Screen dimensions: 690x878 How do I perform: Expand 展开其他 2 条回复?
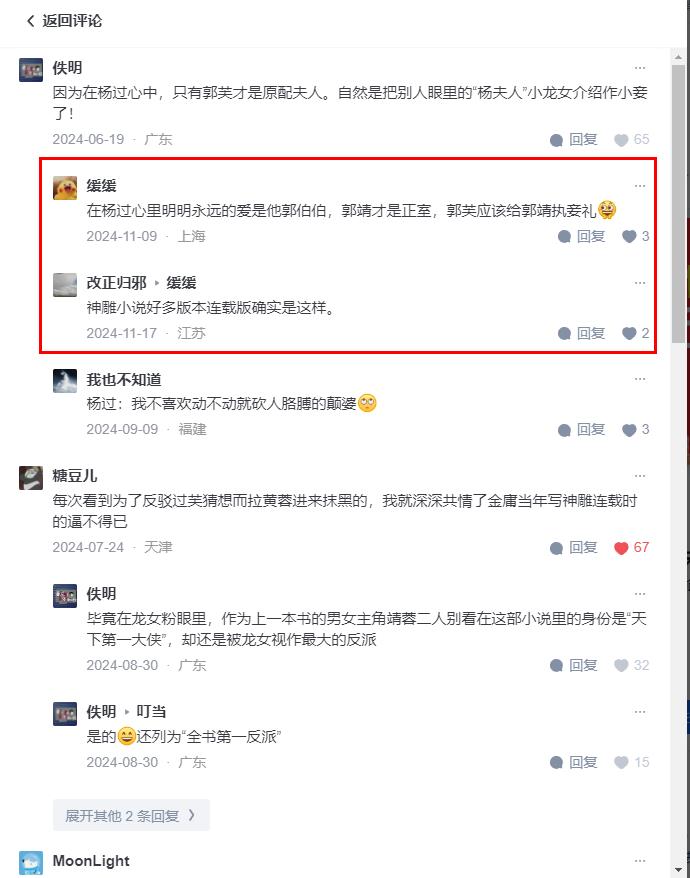click(x=131, y=815)
